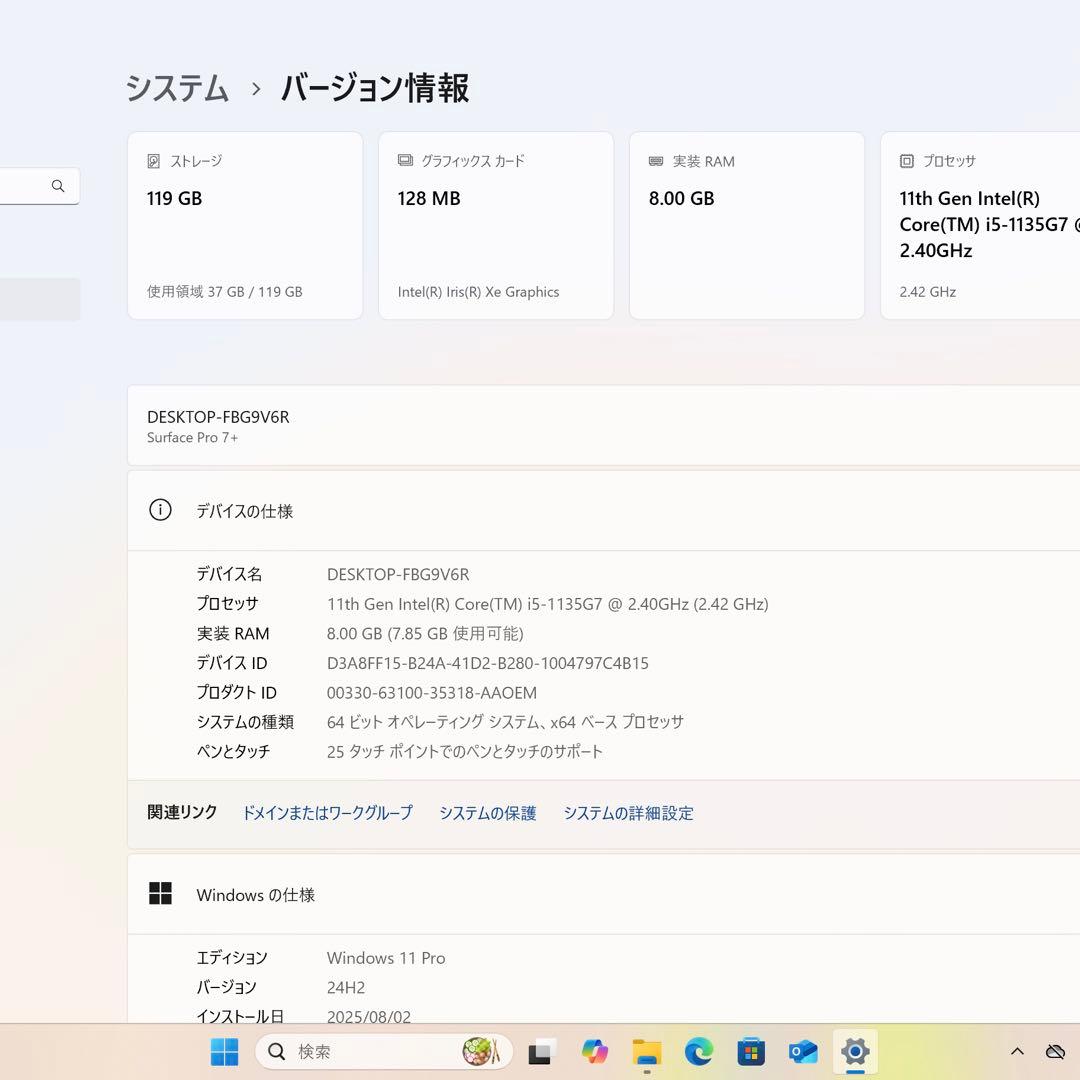Viewport: 1080px width, 1080px height.
Task: Select システム in the breadcrumb navigation
Action: (176, 88)
